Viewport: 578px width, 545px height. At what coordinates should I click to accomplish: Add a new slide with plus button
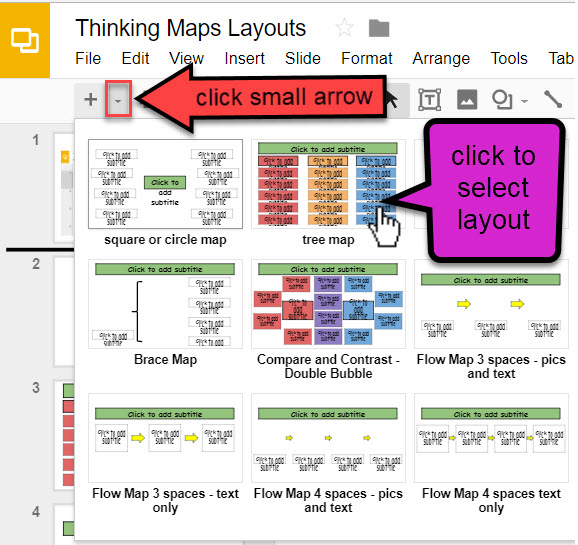90,100
